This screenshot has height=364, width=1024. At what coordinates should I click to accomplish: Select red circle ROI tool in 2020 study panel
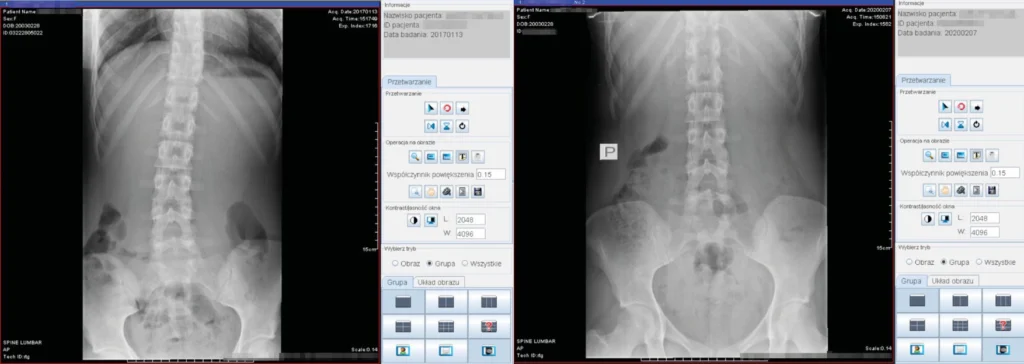961,107
